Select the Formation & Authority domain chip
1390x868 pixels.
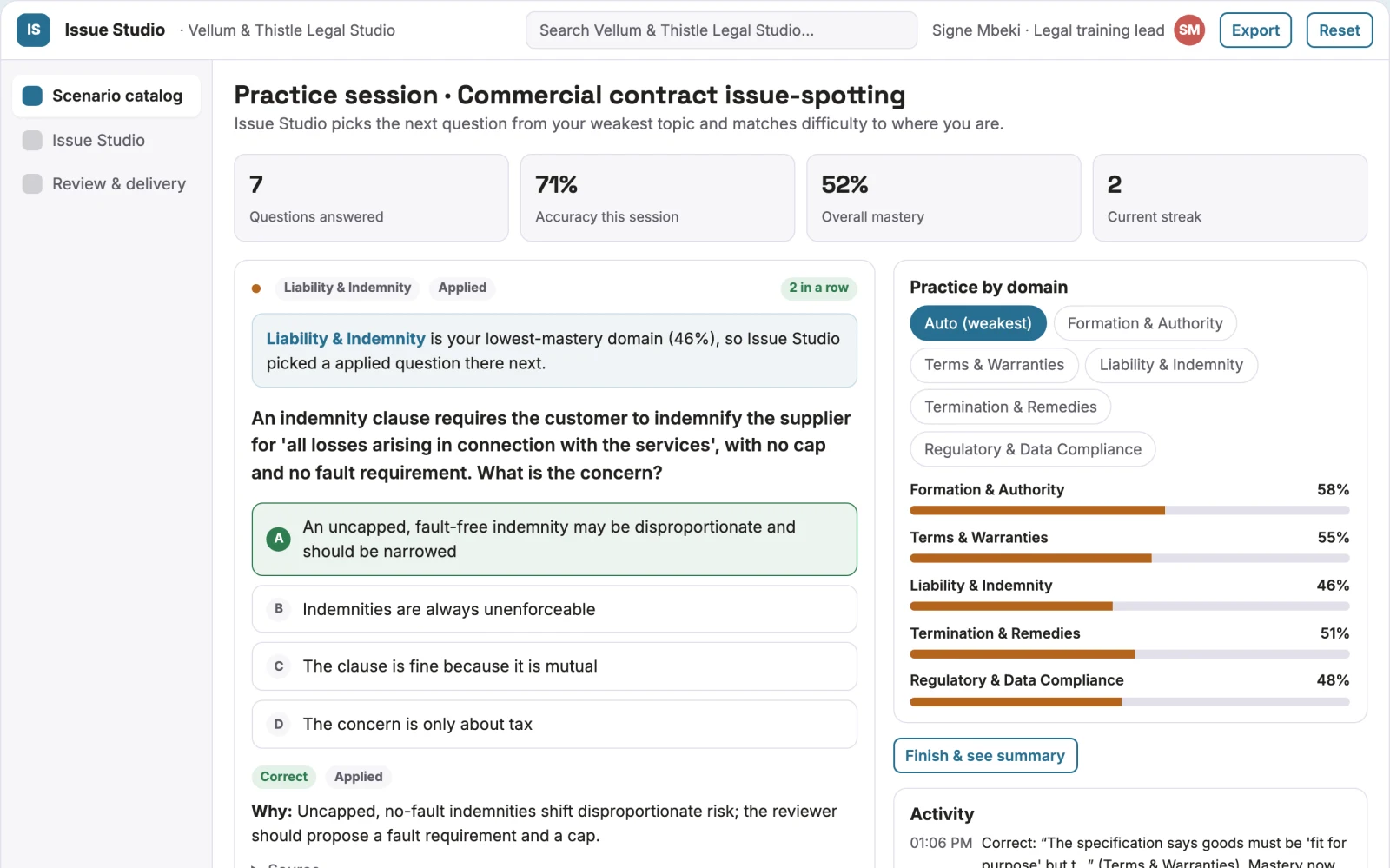(x=1145, y=323)
